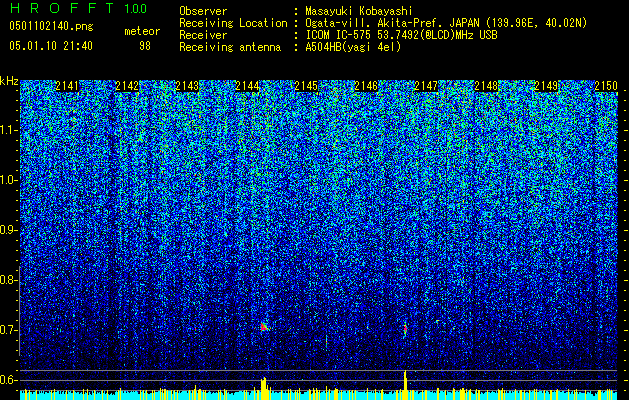Click the timestamp 05.01.10 21:40
Screen dimensions: 629x400
[51, 46]
